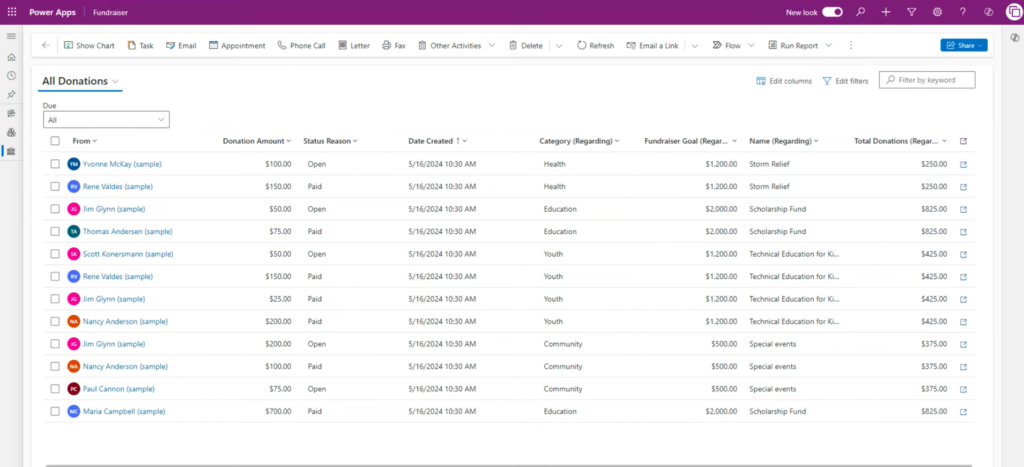
Task: Click the Share button
Action: pyautogui.click(x=964, y=45)
